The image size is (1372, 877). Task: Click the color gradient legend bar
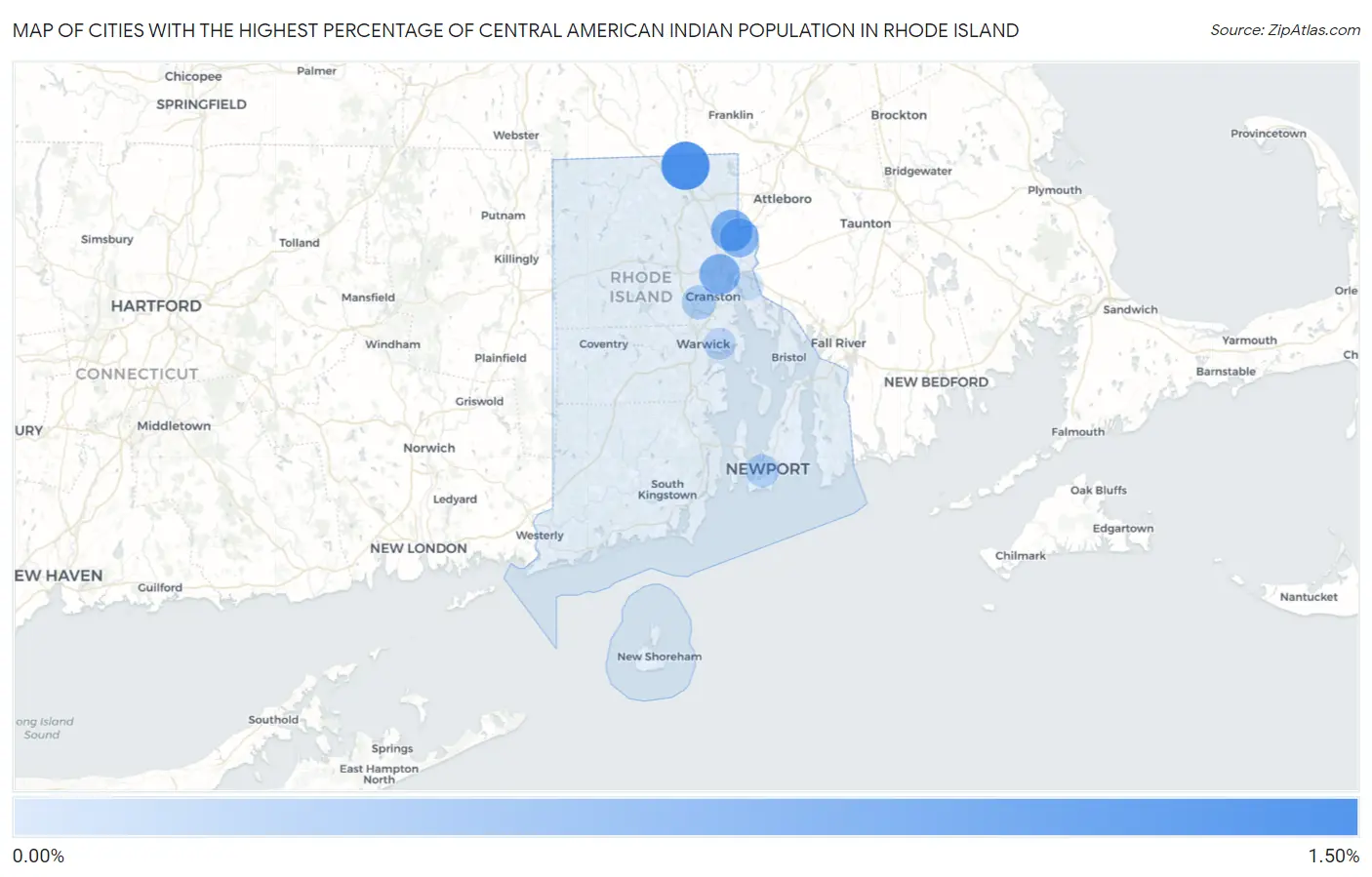[x=686, y=817]
